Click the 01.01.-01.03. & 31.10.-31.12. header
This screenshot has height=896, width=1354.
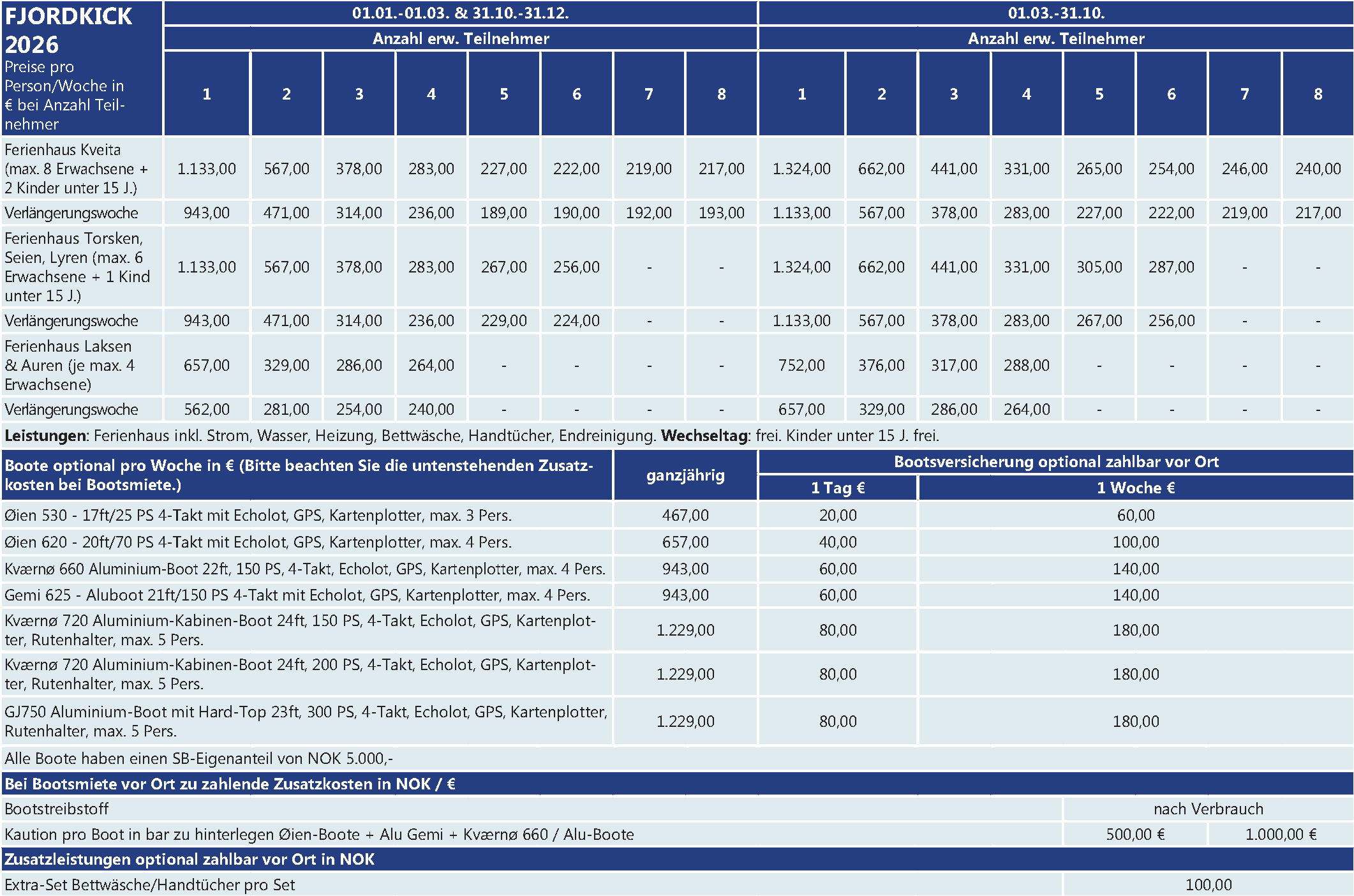pyautogui.click(x=460, y=13)
